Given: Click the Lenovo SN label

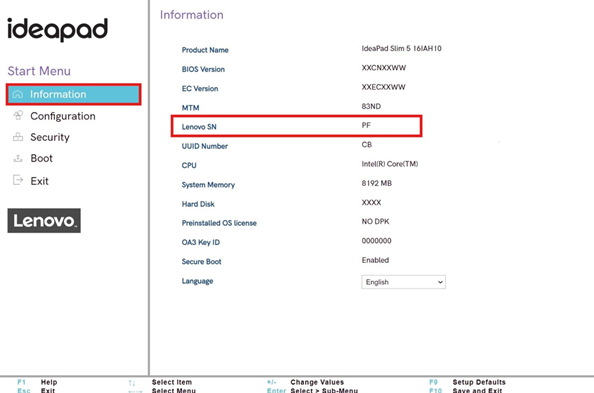Looking at the screenshot, I should (x=199, y=127).
